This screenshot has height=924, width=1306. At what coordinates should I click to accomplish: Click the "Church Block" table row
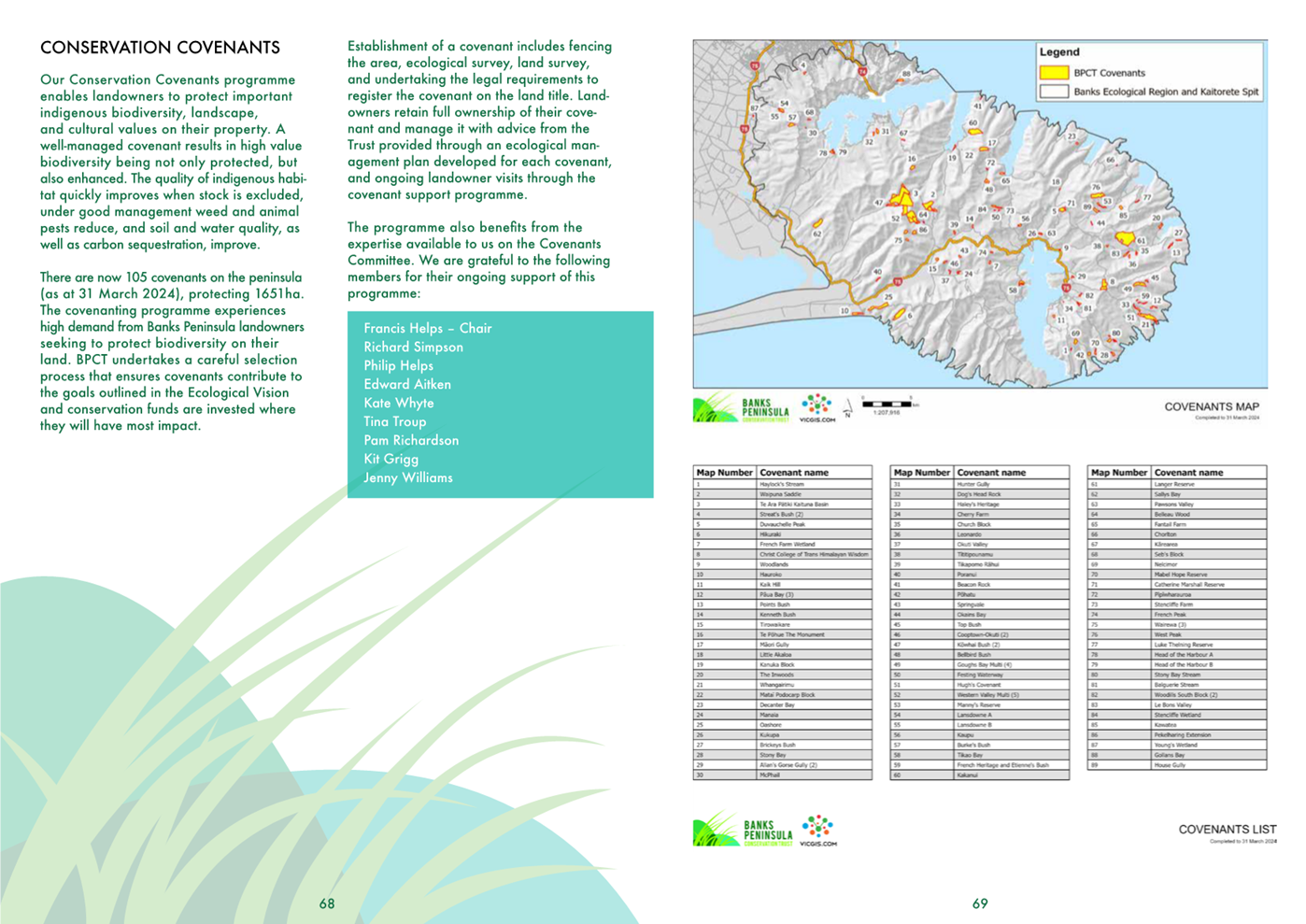[x=980, y=524]
